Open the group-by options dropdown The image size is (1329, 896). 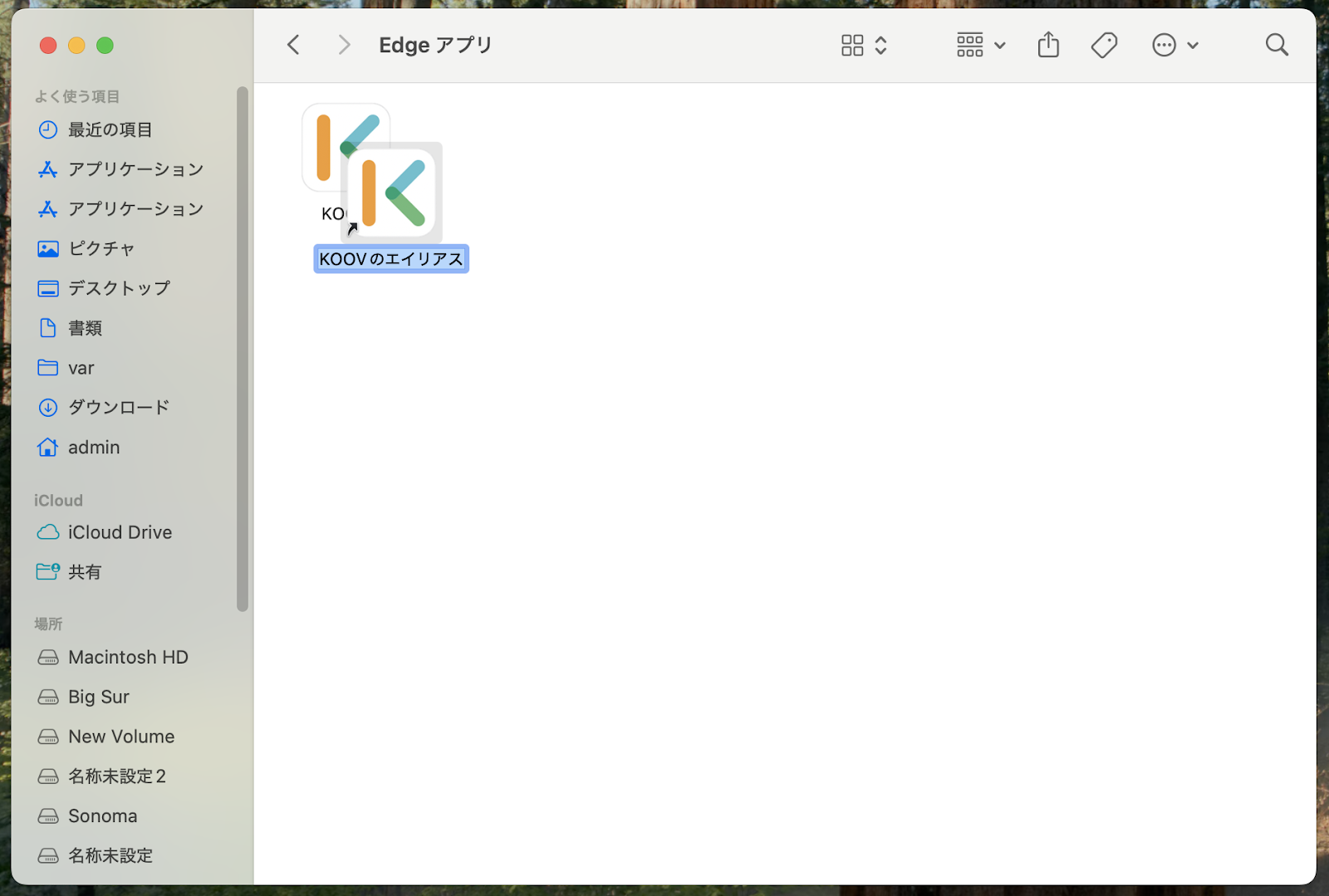[x=981, y=45]
